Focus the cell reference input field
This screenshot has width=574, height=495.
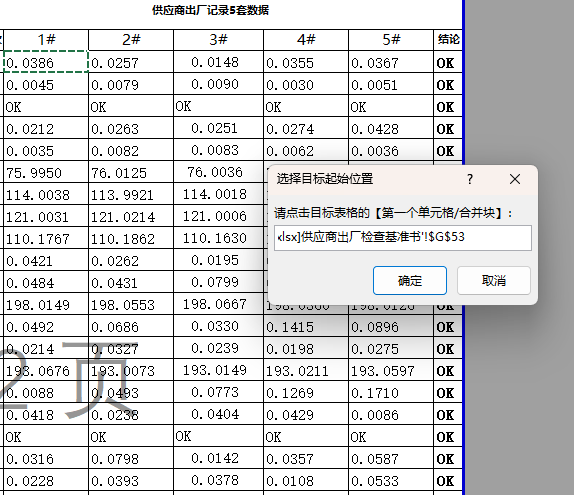(403, 238)
